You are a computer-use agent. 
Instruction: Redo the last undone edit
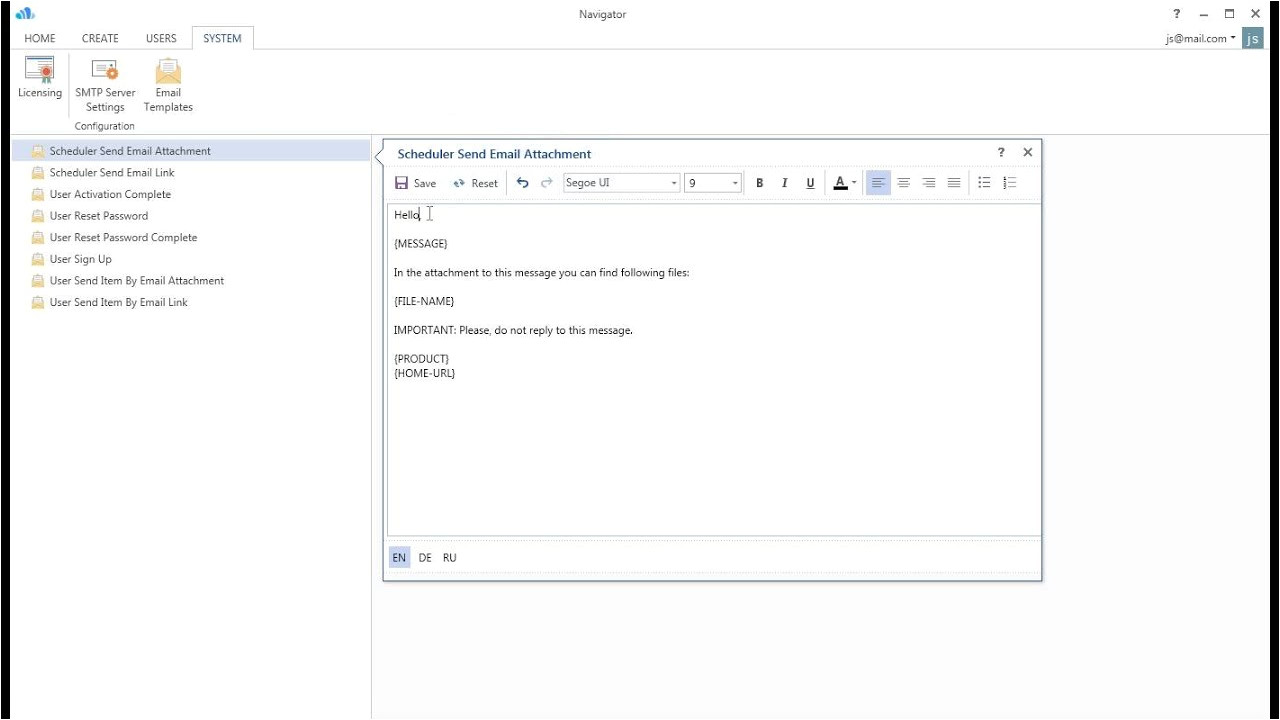(546, 183)
